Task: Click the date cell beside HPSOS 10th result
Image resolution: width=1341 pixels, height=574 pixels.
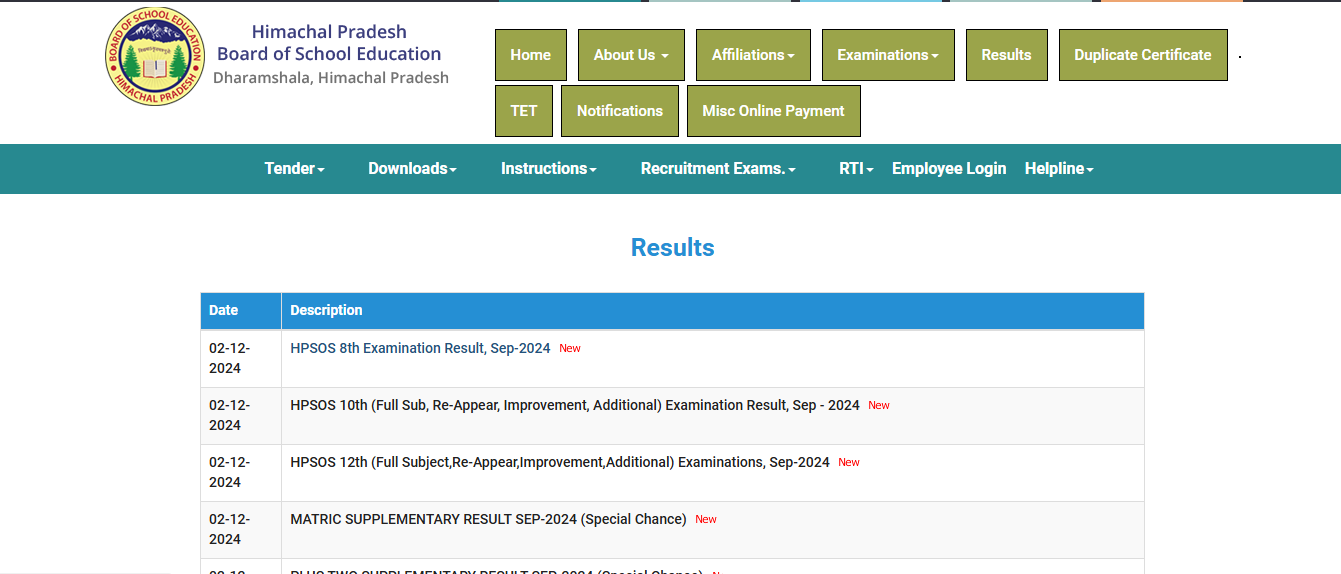Action: point(241,415)
